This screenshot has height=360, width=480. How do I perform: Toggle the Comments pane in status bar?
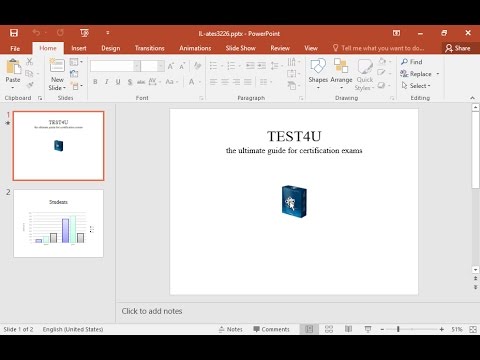(271, 329)
